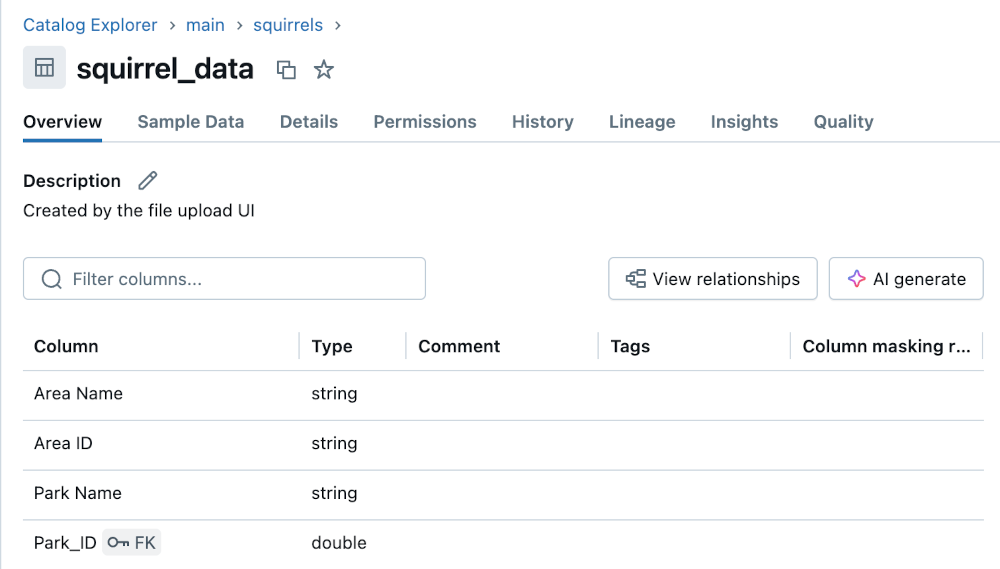Select the Area Name column row
This screenshot has width=1000, height=569.
click(78, 394)
